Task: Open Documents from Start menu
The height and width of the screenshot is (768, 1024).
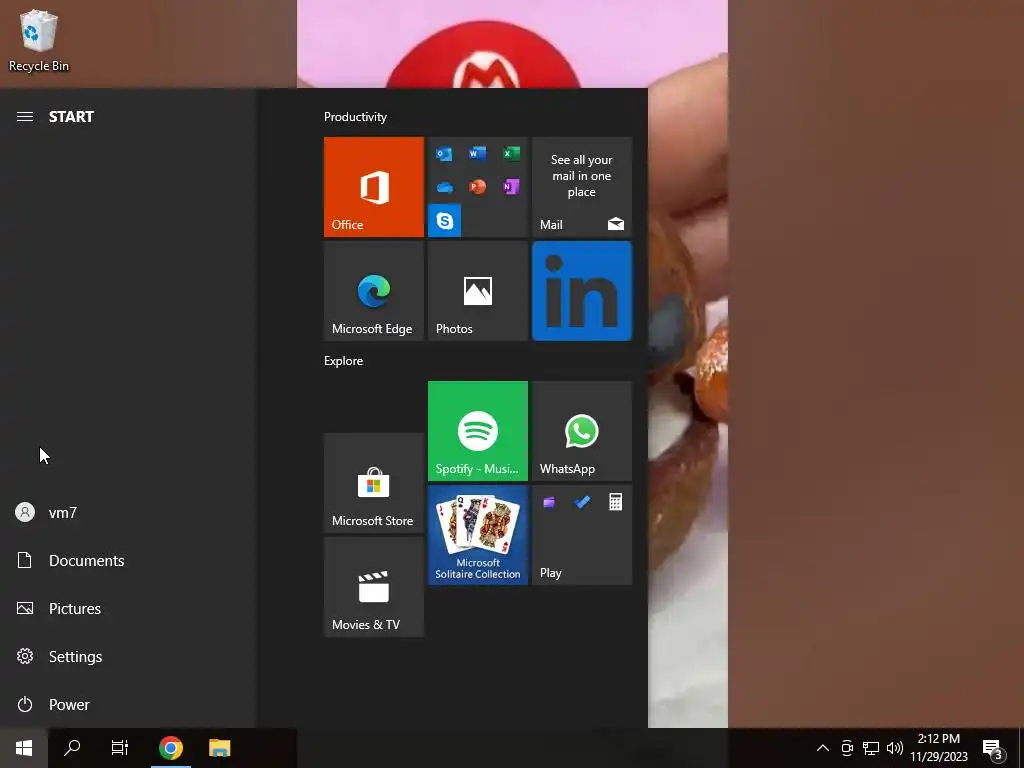Action: coord(128,560)
